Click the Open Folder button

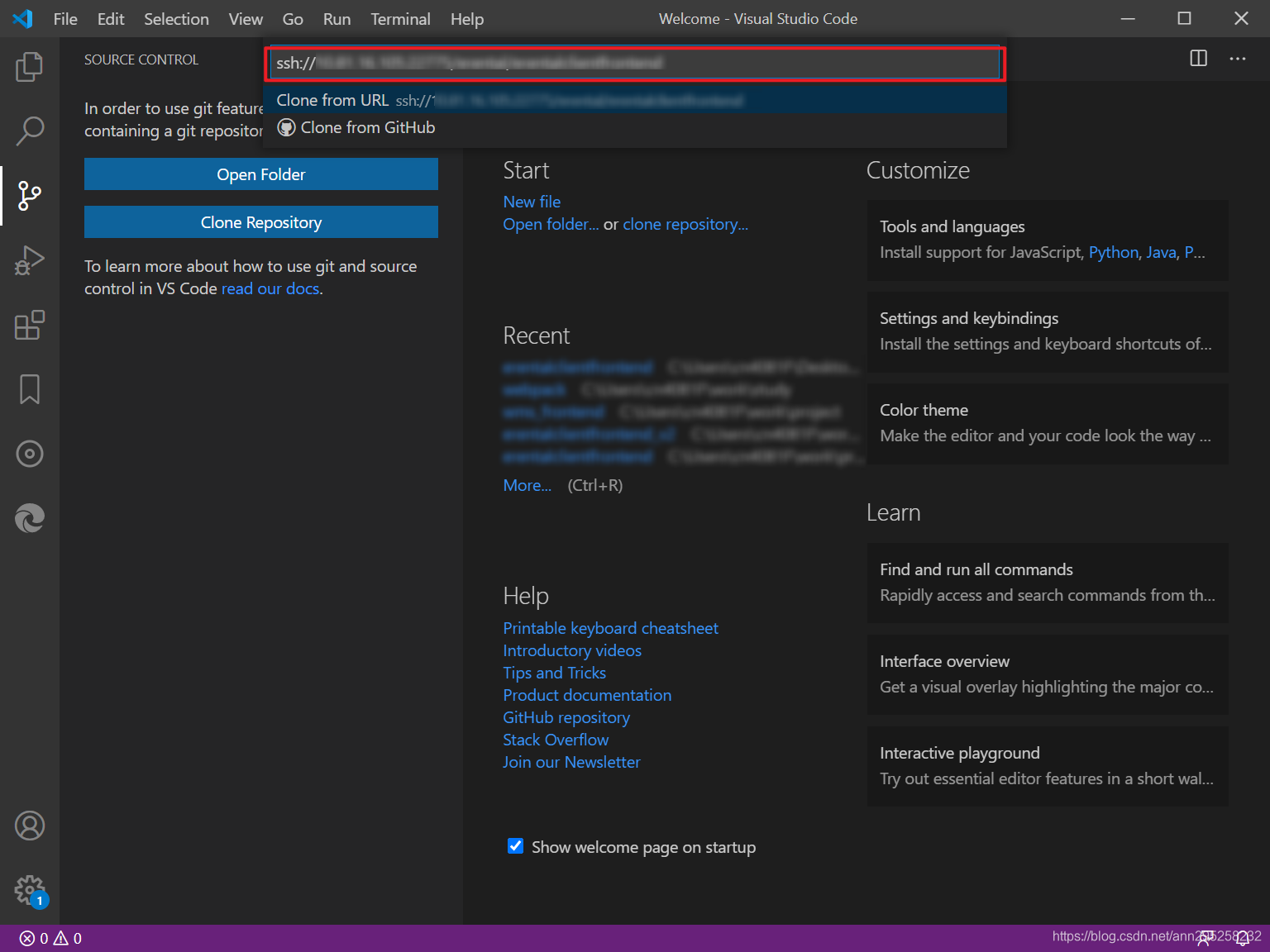(x=261, y=174)
